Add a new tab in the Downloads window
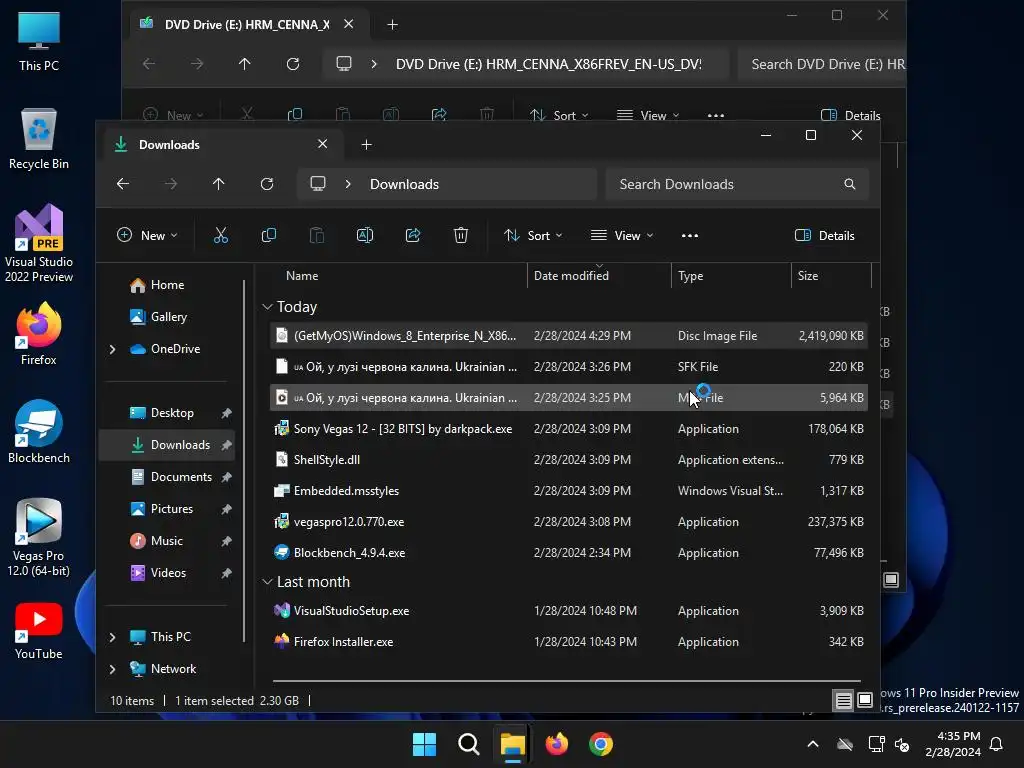 point(367,145)
